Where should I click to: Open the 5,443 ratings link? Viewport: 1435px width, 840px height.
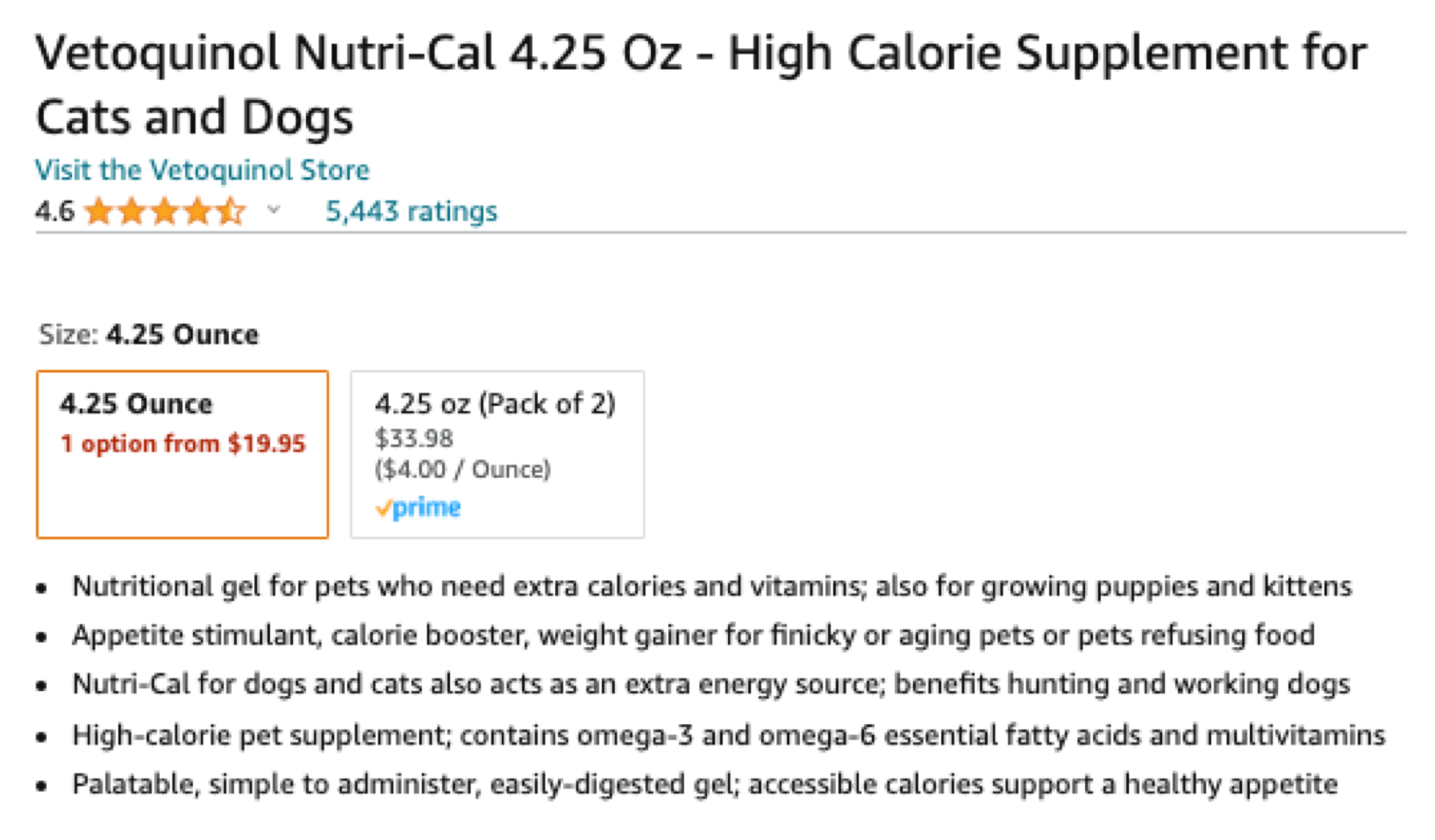pyautogui.click(x=411, y=211)
